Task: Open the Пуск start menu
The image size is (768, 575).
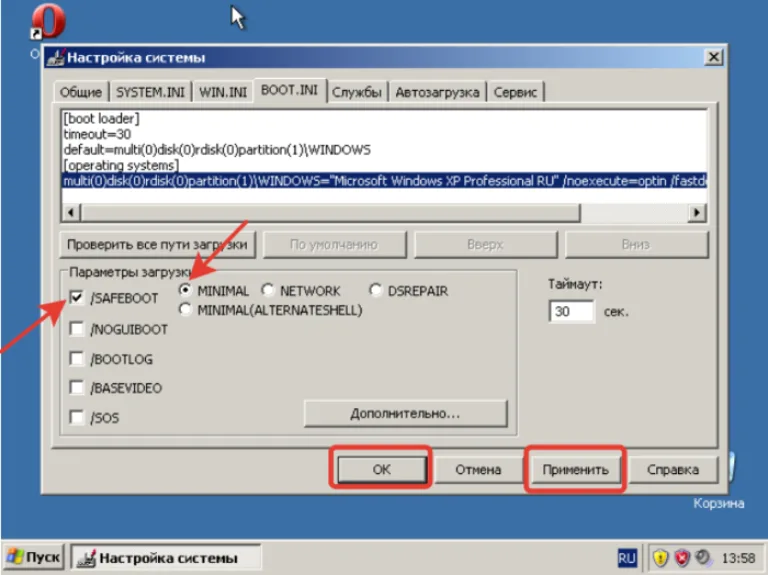Action: coord(34,557)
